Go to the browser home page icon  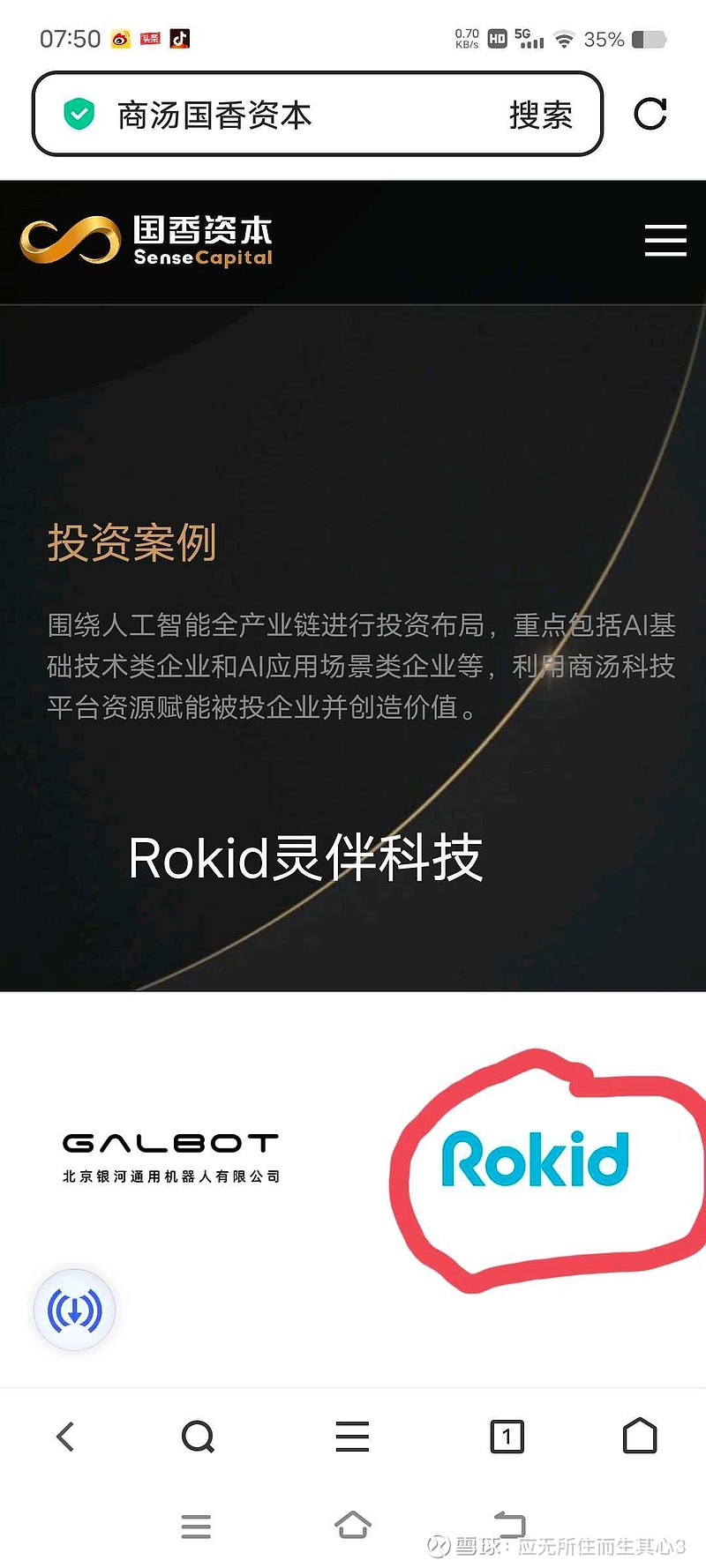point(640,1436)
